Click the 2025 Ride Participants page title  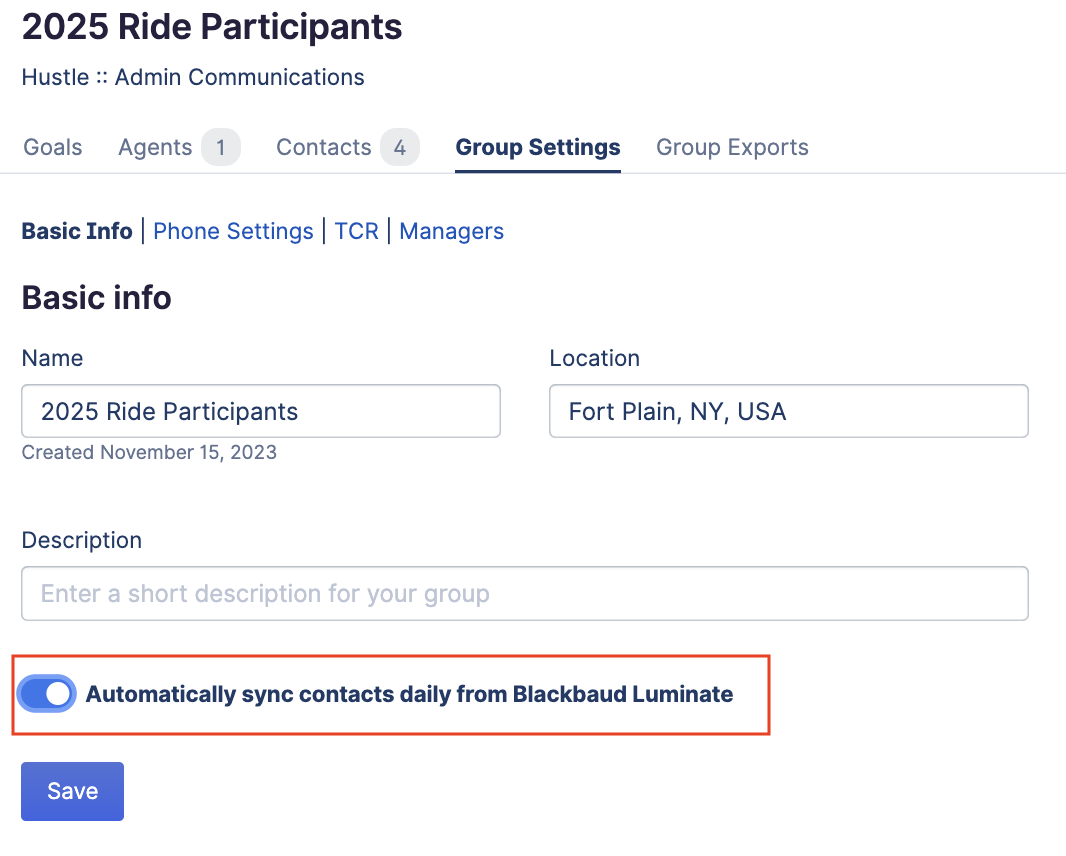(x=211, y=27)
